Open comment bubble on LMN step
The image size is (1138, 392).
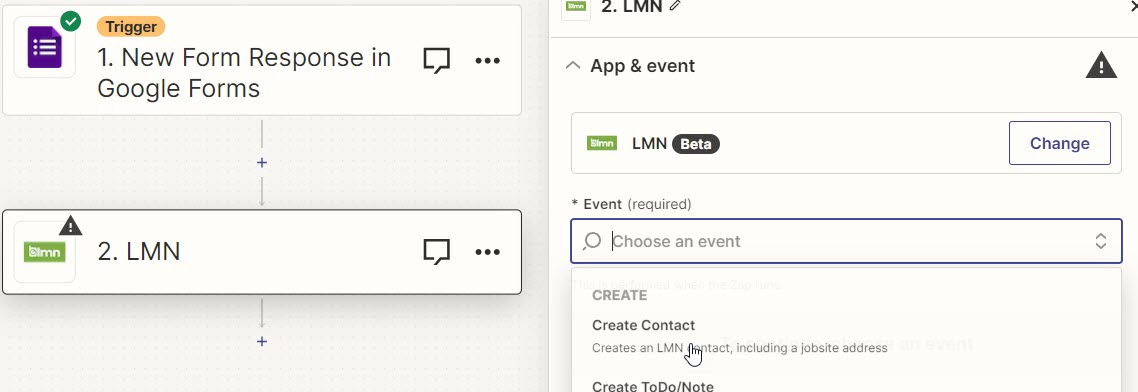click(x=436, y=252)
